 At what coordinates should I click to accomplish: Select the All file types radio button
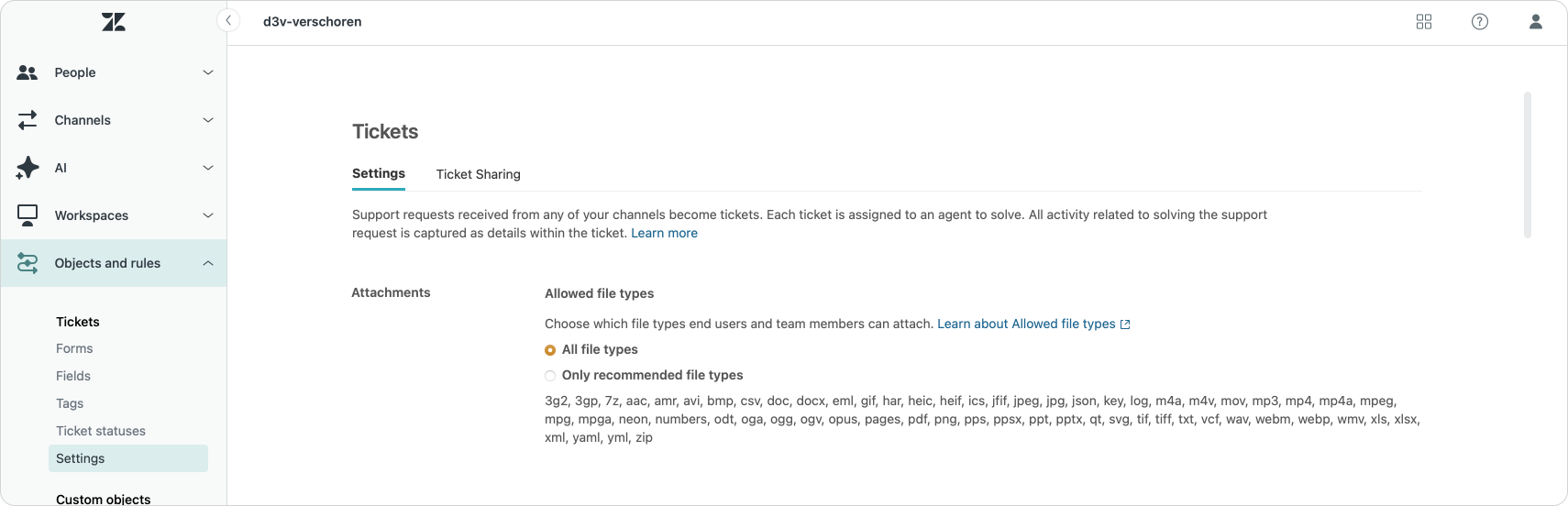pos(550,350)
